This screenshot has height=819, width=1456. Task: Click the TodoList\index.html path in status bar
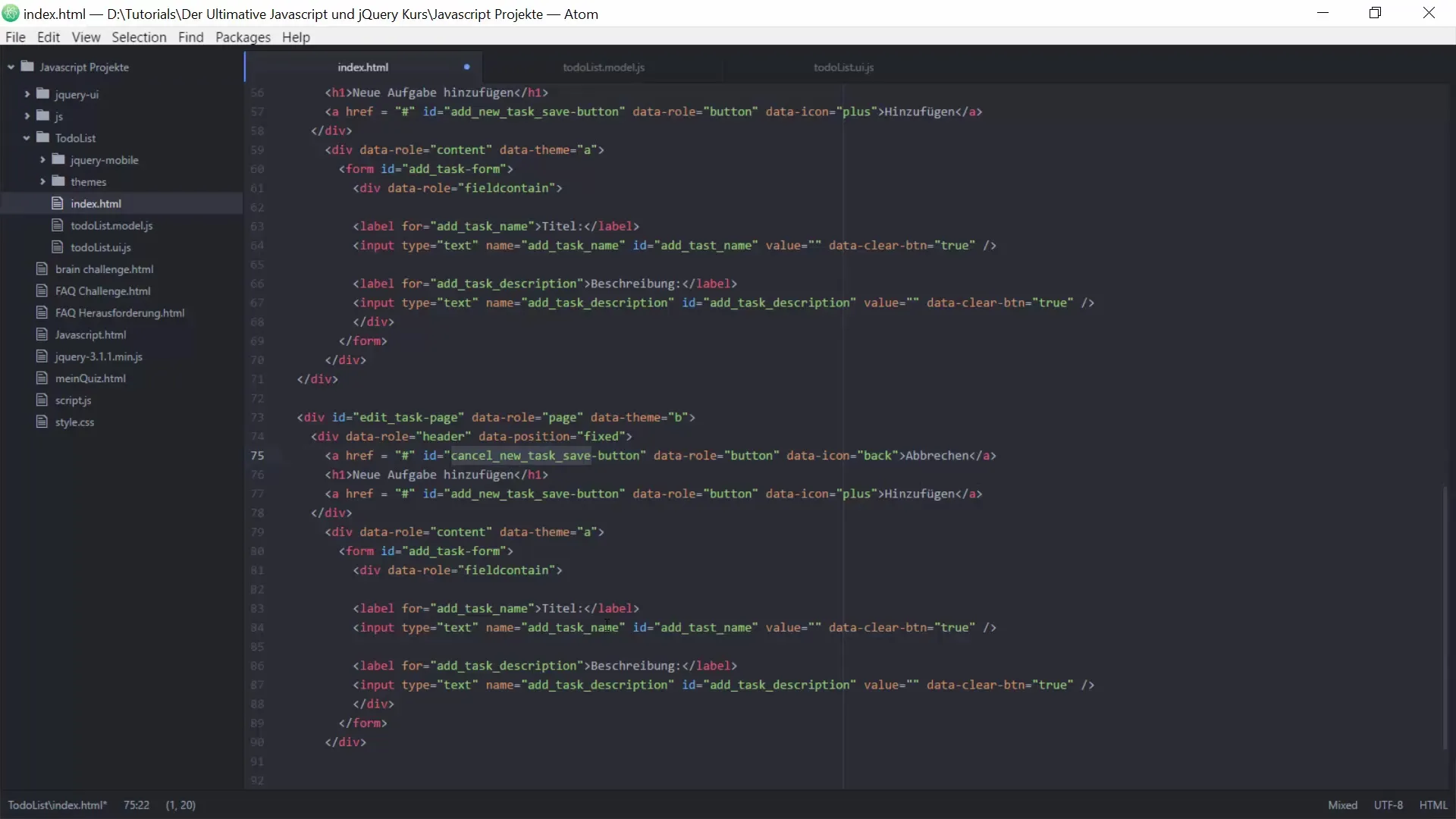pyautogui.click(x=58, y=805)
